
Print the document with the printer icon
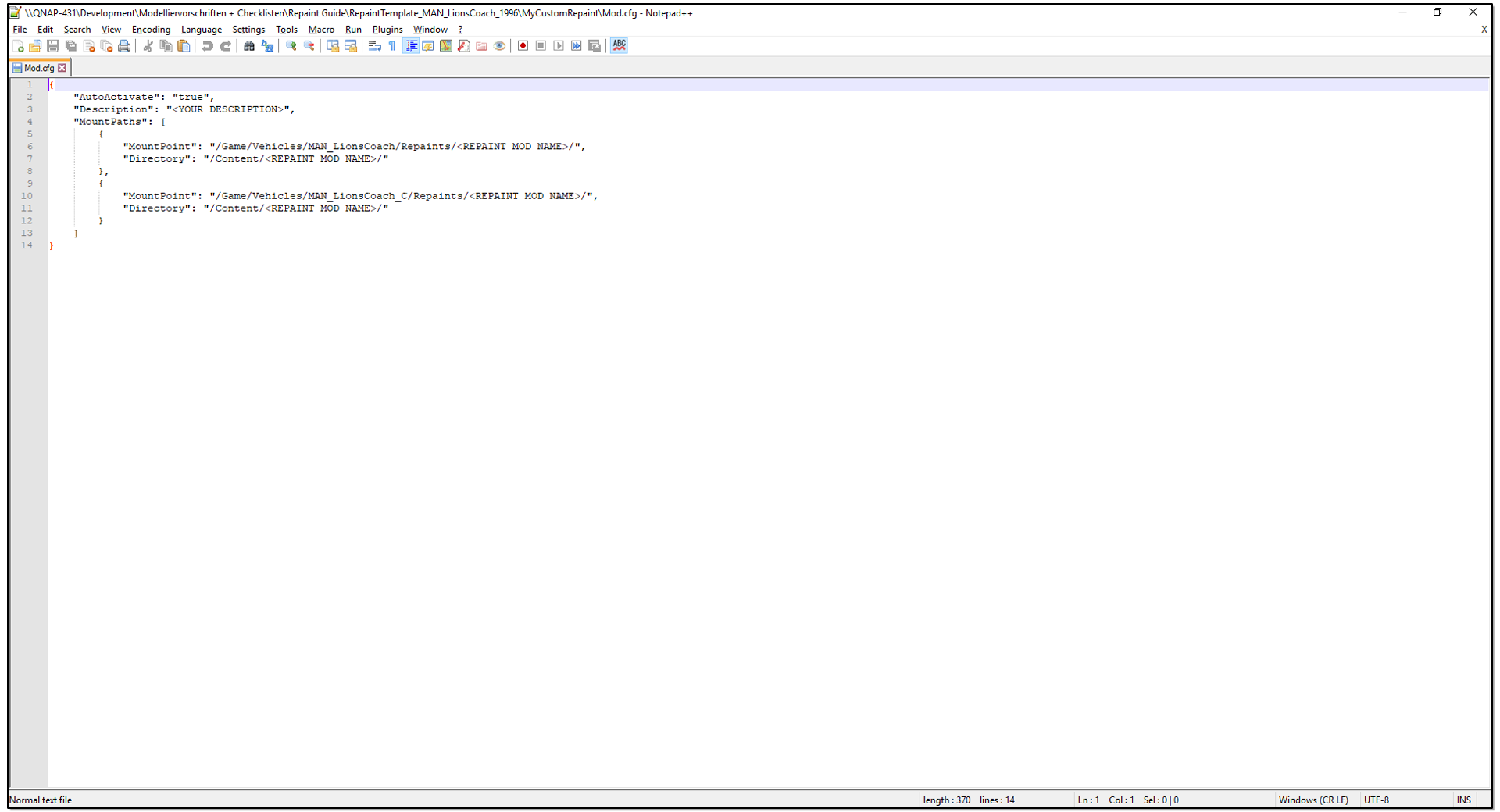tap(124, 46)
